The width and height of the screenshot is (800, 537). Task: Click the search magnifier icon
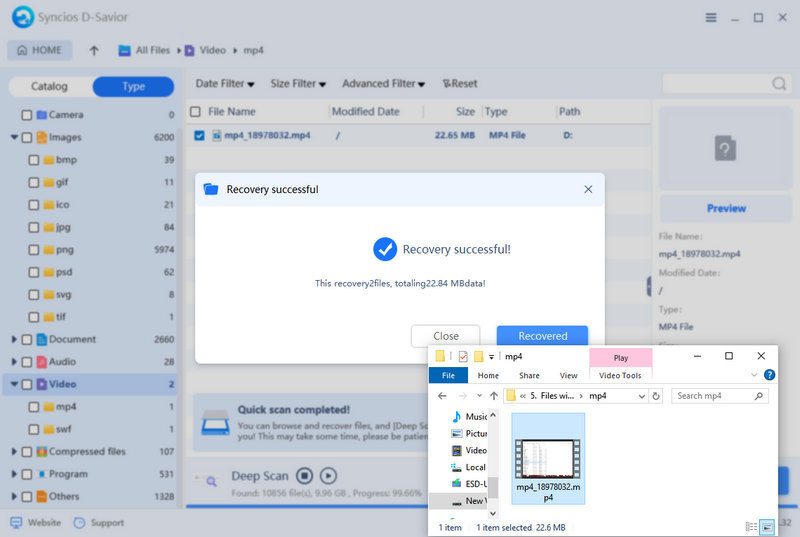[778, 84]
